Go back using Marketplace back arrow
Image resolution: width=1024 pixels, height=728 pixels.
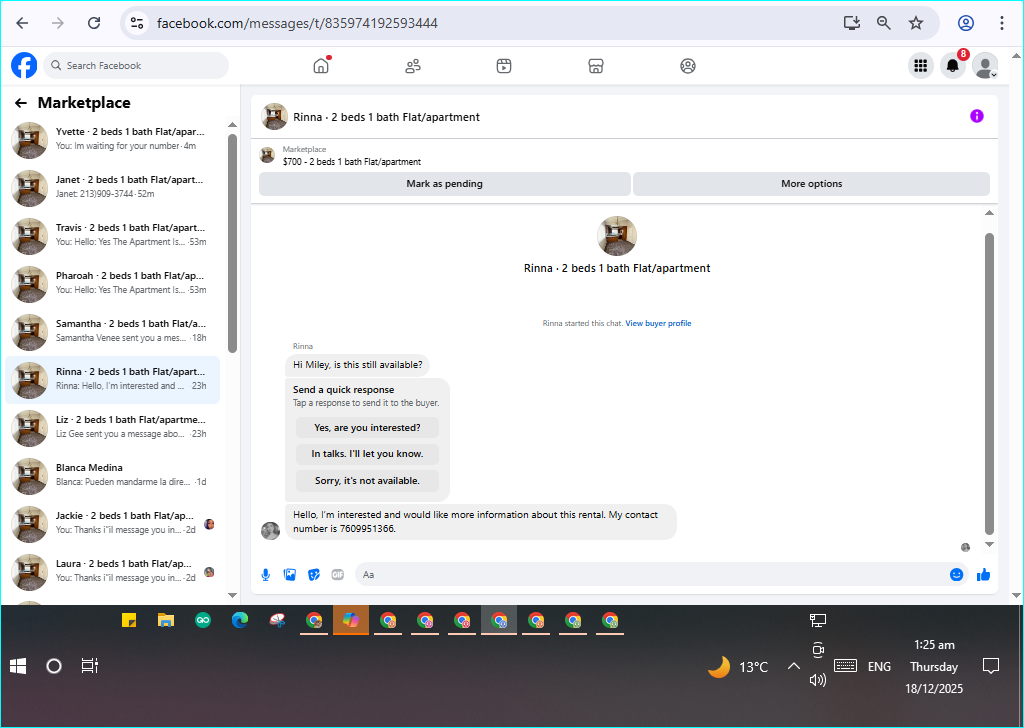pyautogui.click(x=21, y=103)
